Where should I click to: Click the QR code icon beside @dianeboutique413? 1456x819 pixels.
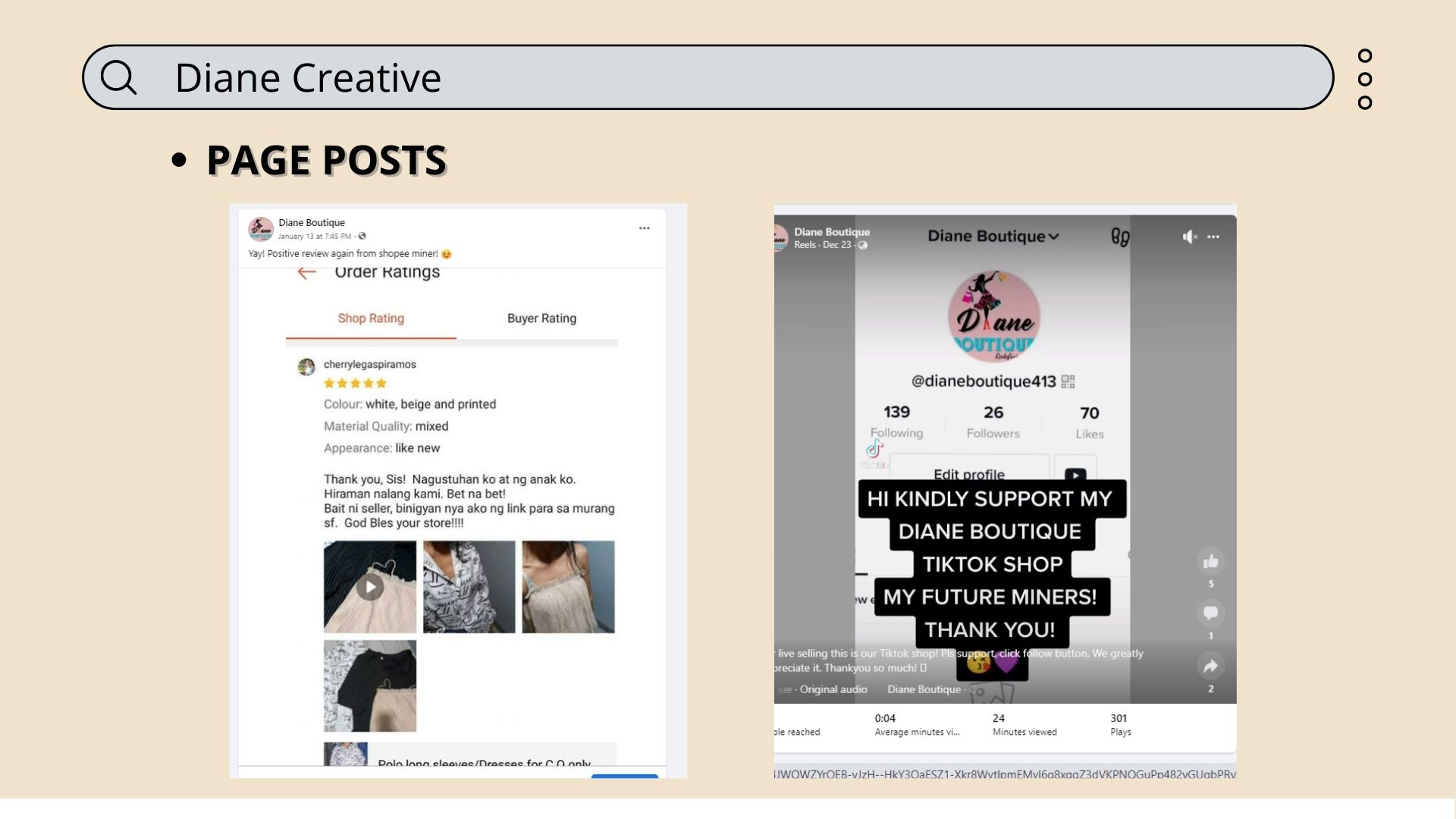1068,381
